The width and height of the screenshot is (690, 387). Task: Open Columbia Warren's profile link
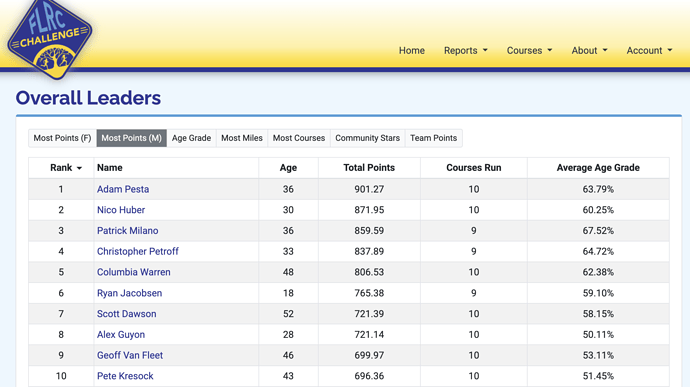134,272
